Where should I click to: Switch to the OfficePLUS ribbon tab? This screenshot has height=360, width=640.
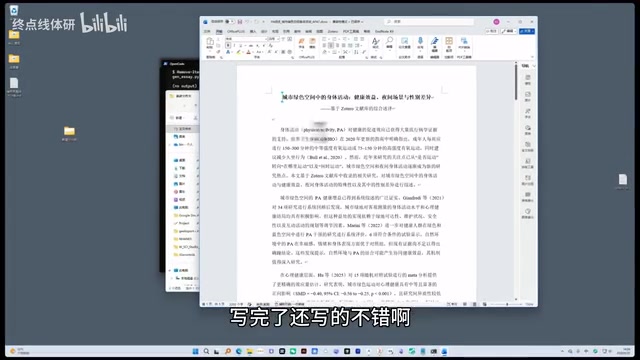236,31
